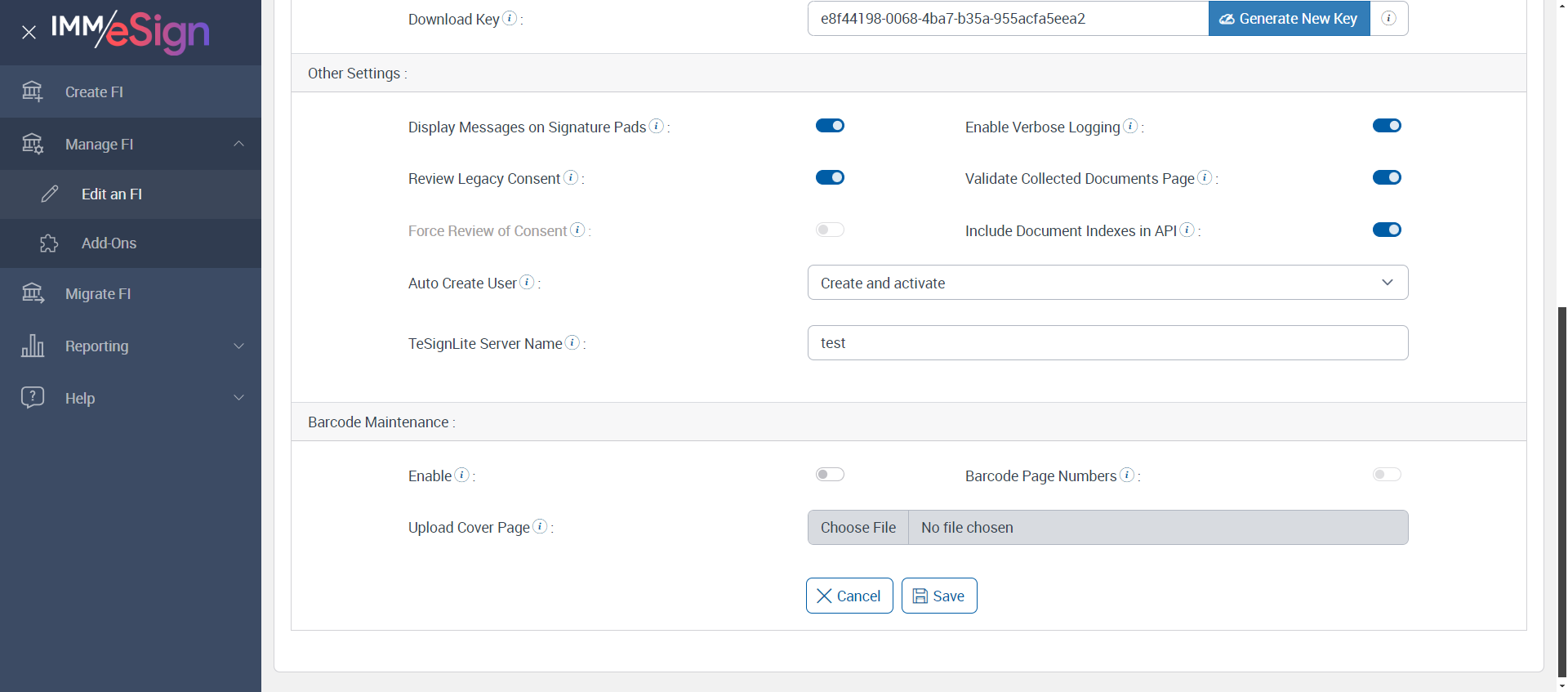Click info icon beside TeSignLite Server Name
The height and width of the screenshot is (692, 1568).
pyautogui.click(x=572, y=342)
